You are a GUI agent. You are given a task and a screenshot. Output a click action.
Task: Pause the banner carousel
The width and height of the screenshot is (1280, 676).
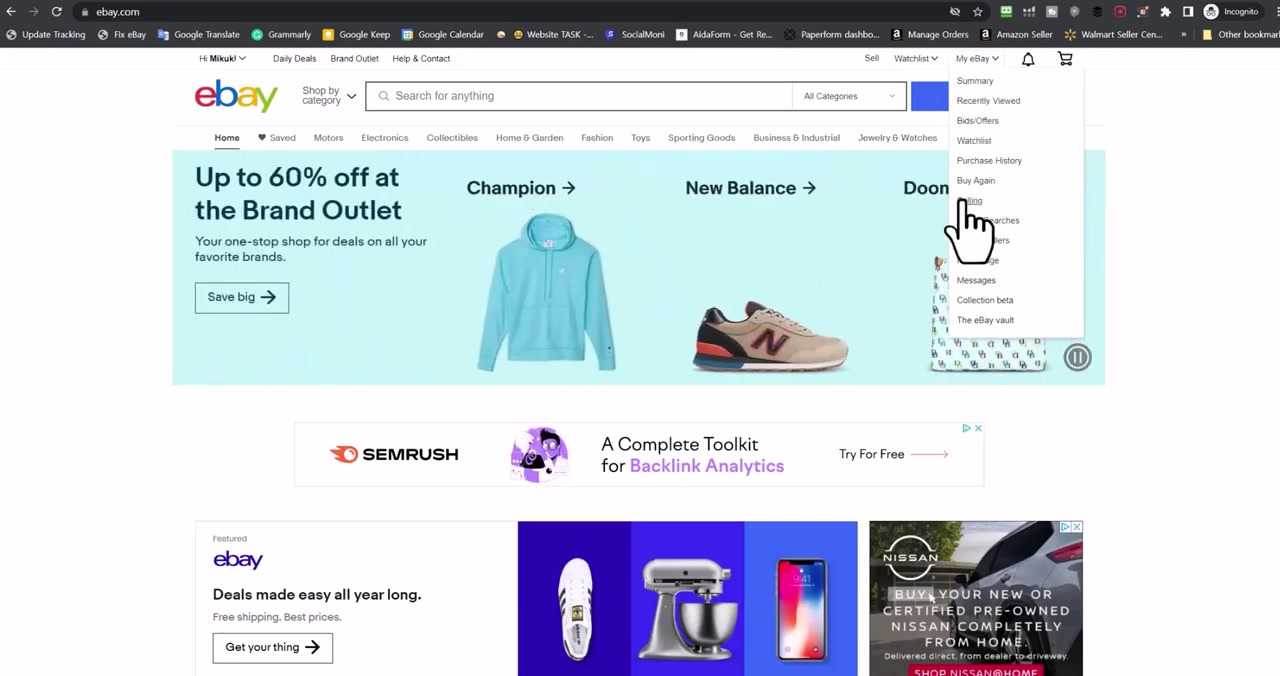[1077, 357]
